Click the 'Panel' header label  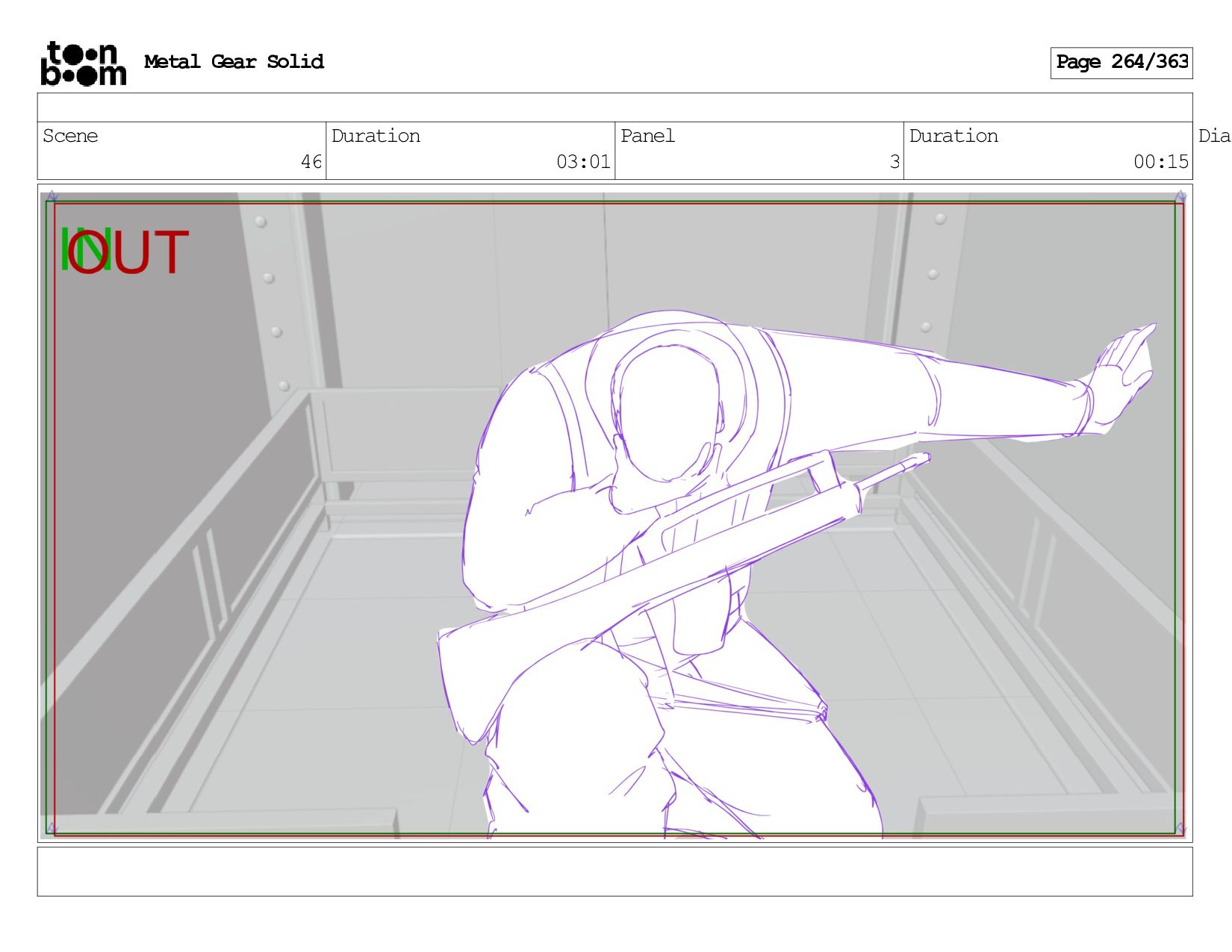[x=647, y=136]
